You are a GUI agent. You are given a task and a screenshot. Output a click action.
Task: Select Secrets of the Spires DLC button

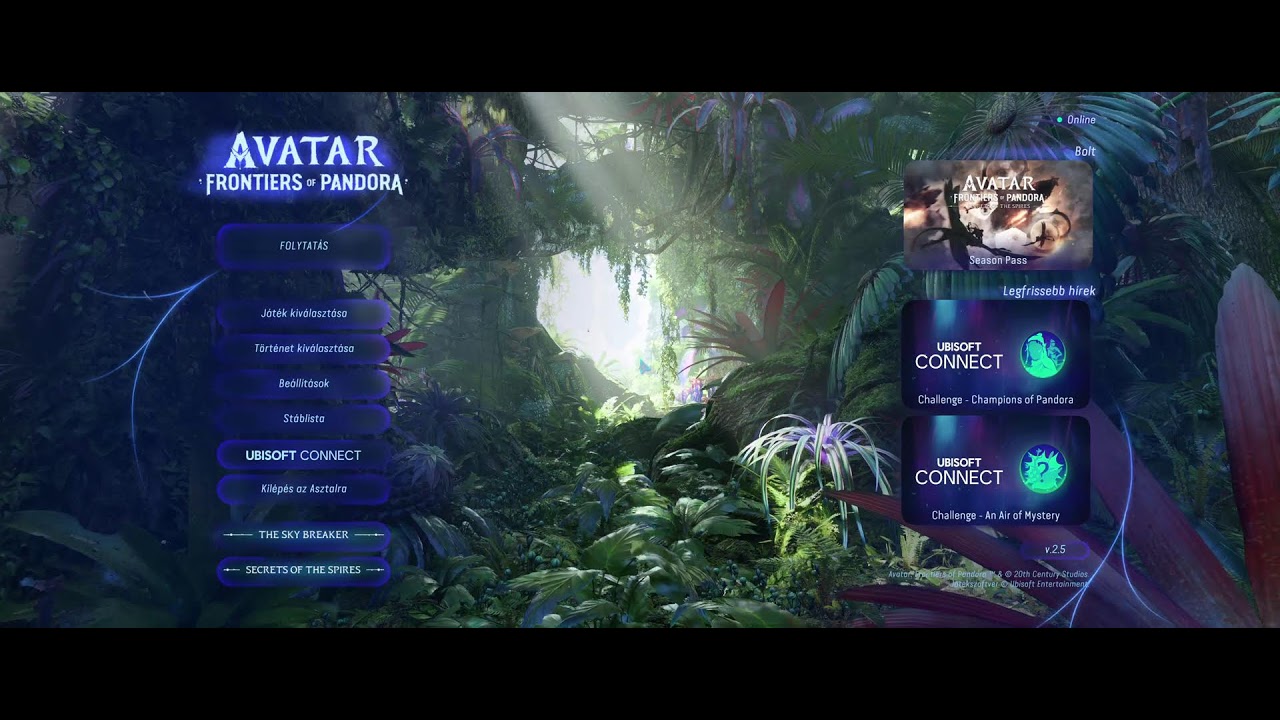tap(304, 570)
